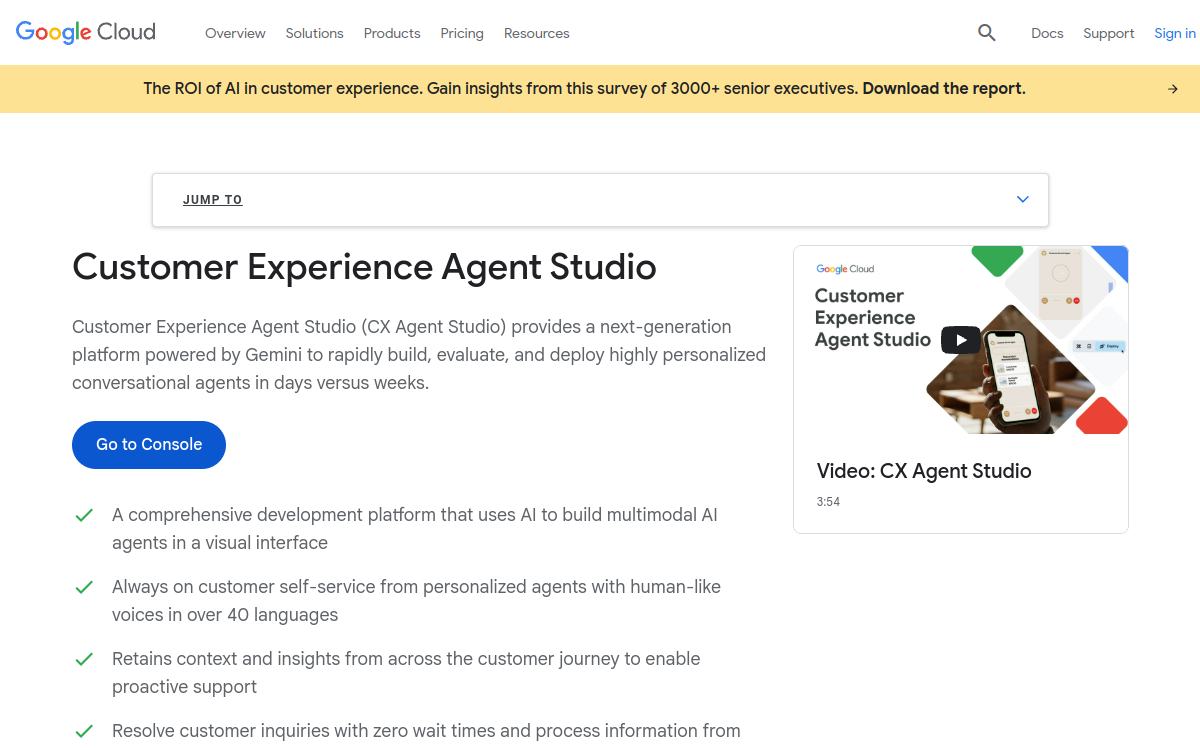The height and width of the screenshot is (750, 1200).
Task: Click the Google Cloud logo
Action: 86,32
